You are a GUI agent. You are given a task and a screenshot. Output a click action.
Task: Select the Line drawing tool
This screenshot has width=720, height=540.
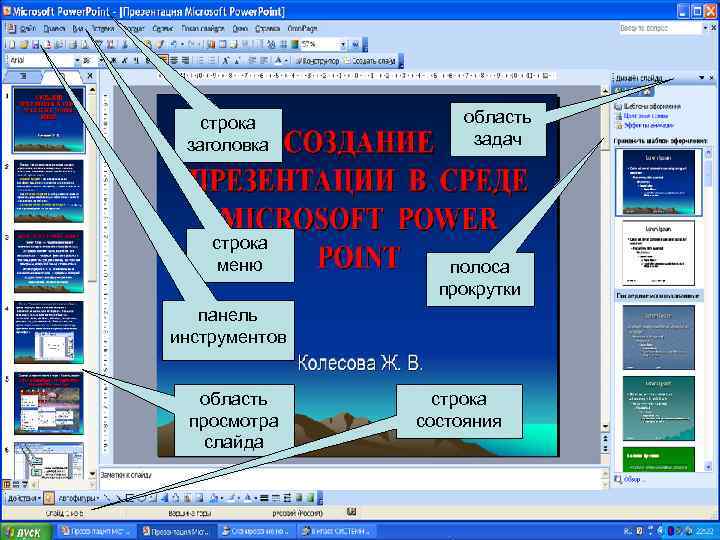tap(107, 498)
